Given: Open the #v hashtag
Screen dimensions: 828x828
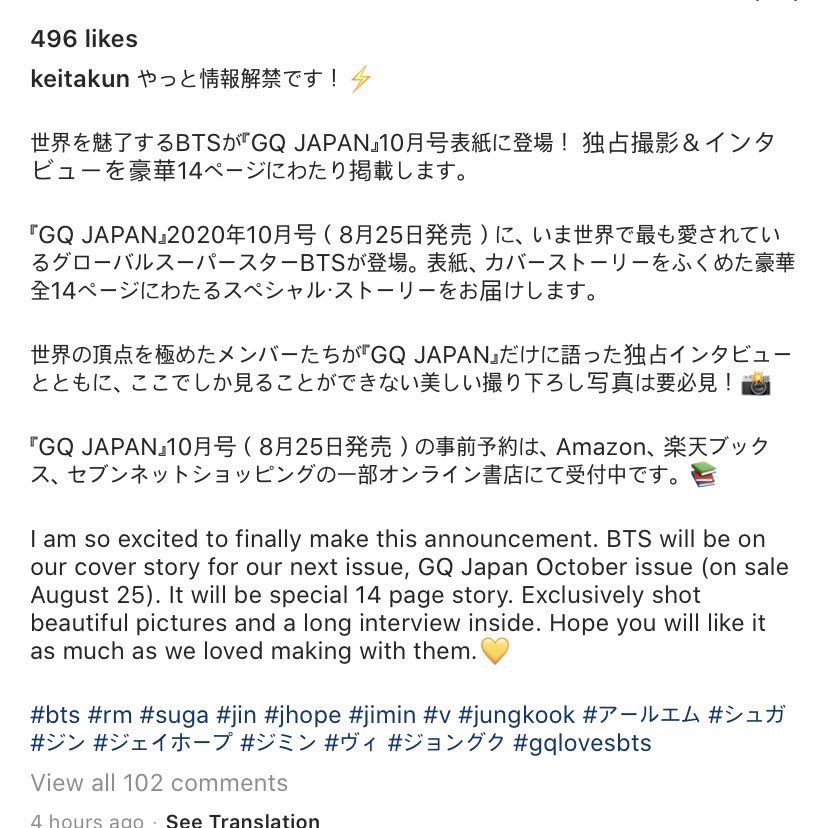Looking at the screenshot, I should click(437, 715).
